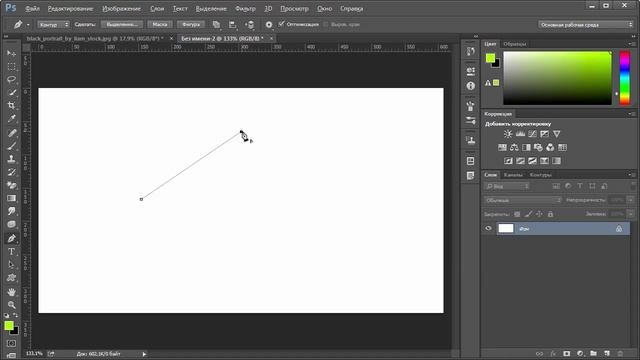Select the Dodge tool
Image resolution: width=640 pixels, height=360 pixels.
(11, 224)
